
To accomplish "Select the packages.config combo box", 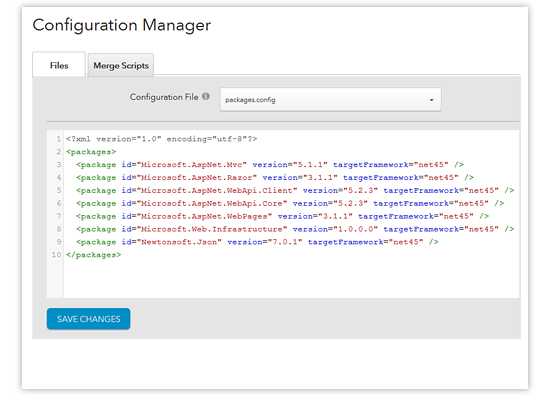I will [330, 100].
